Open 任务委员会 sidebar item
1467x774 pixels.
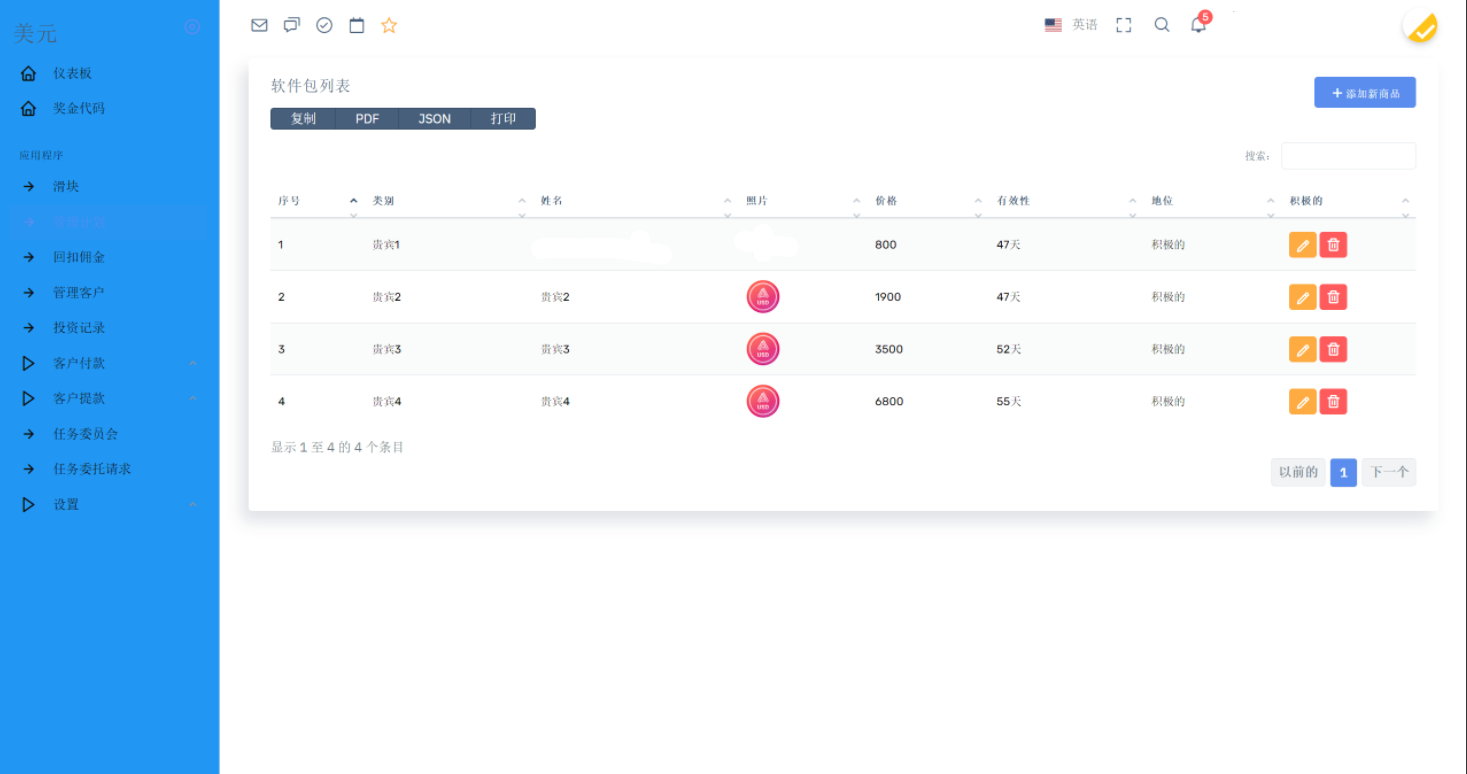86,434
